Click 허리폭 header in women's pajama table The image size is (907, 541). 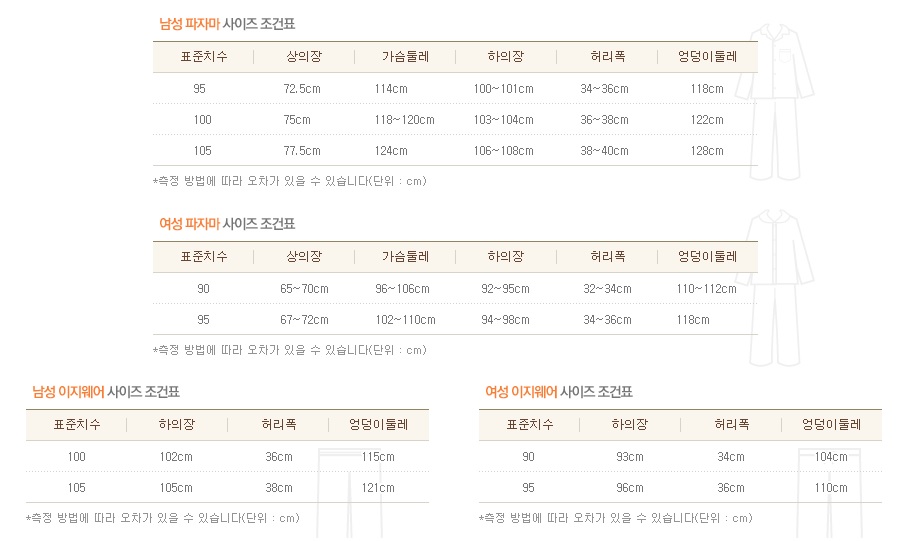coord(608,257)
